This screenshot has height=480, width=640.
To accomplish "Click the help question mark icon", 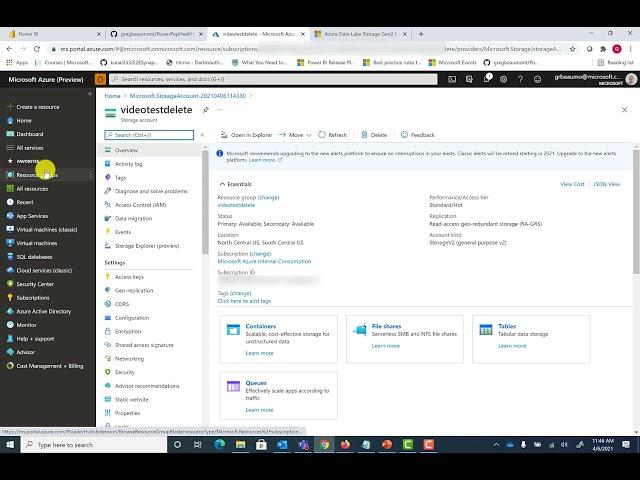I will tap(521, 80).
